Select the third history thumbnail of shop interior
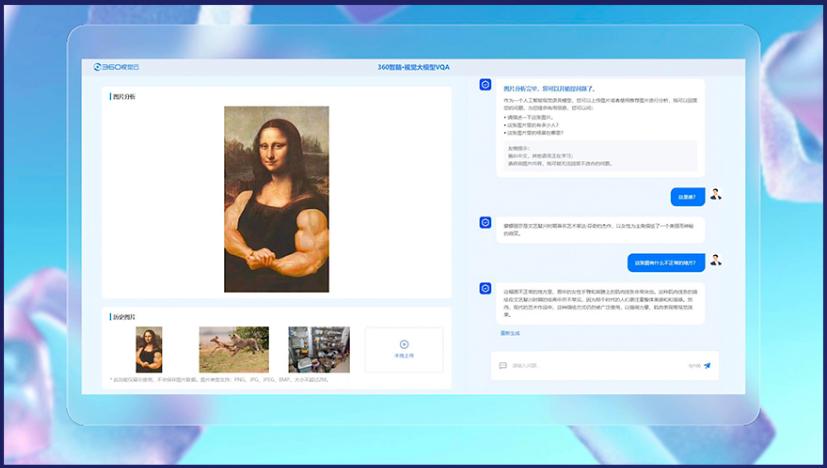 click(319, 349)
